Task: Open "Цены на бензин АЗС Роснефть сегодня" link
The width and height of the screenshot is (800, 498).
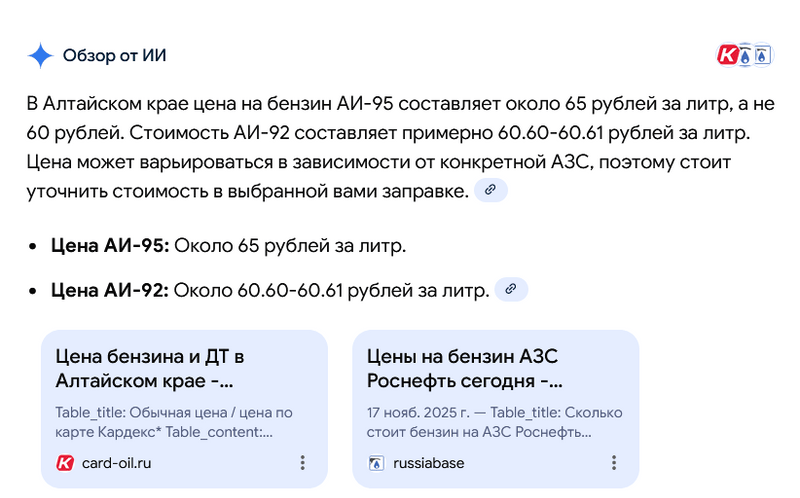Action: tap(465, 368)
